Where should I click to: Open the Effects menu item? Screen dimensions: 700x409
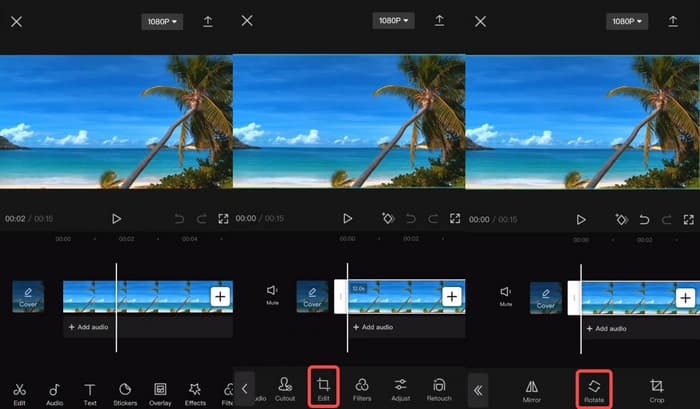(x=195, y=390)
